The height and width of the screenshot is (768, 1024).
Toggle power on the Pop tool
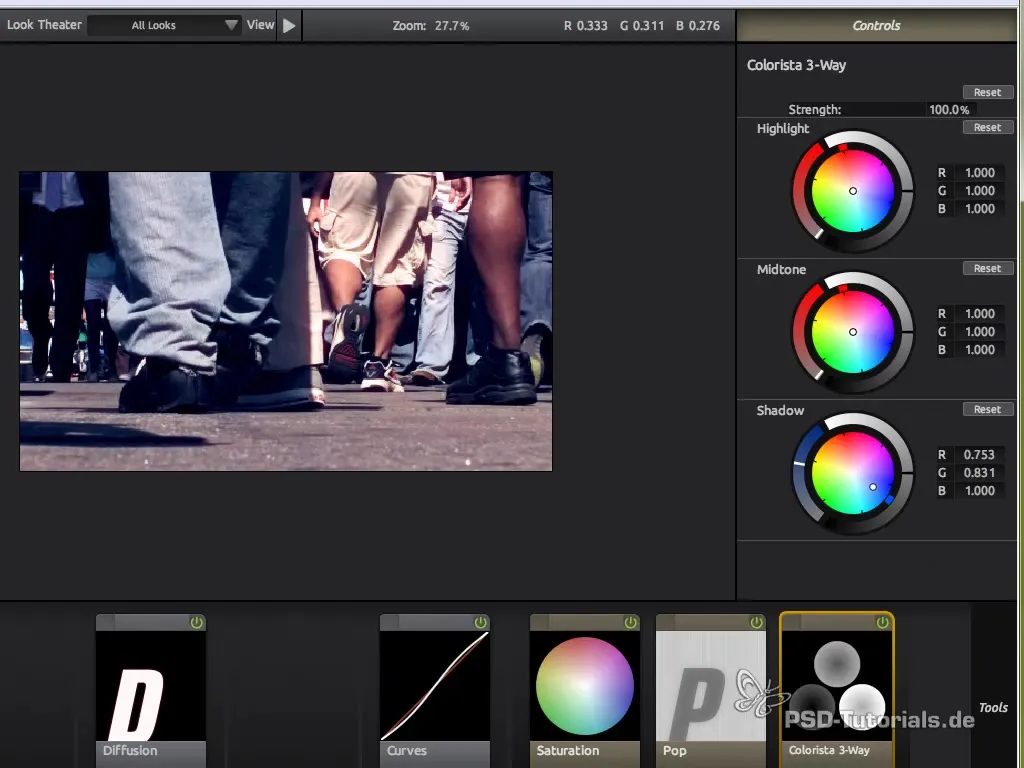click(x=756, y=622)
